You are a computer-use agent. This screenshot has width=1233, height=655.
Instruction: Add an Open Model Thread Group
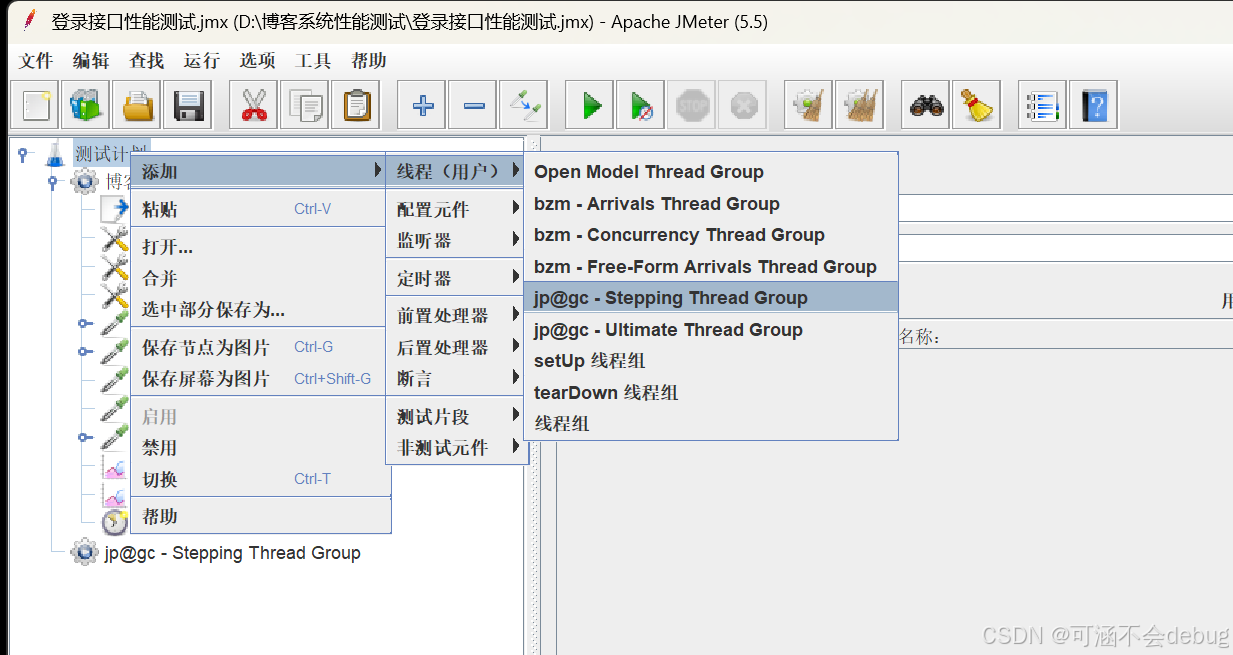711,172
